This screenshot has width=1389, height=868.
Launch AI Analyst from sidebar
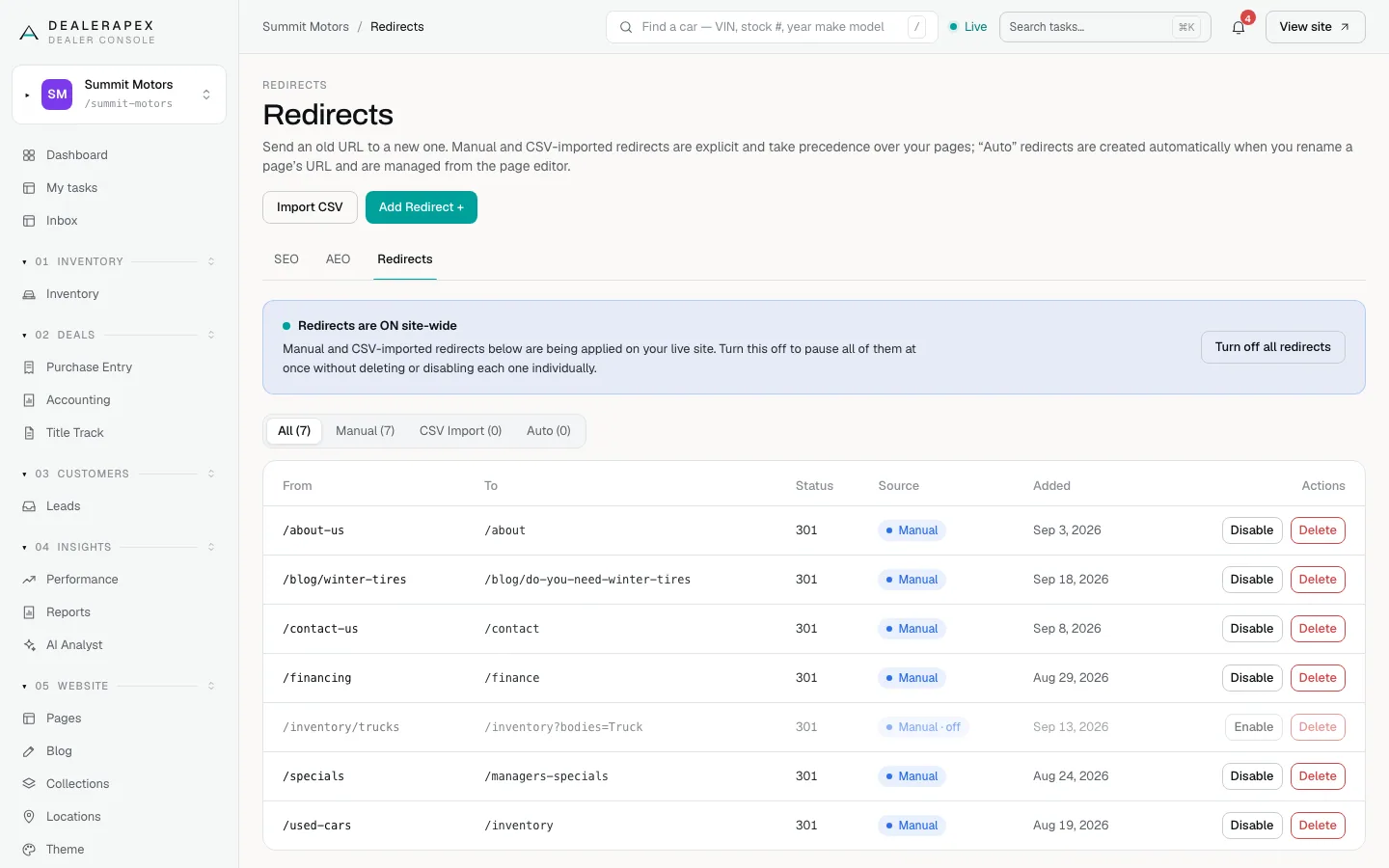pos(120,645)
